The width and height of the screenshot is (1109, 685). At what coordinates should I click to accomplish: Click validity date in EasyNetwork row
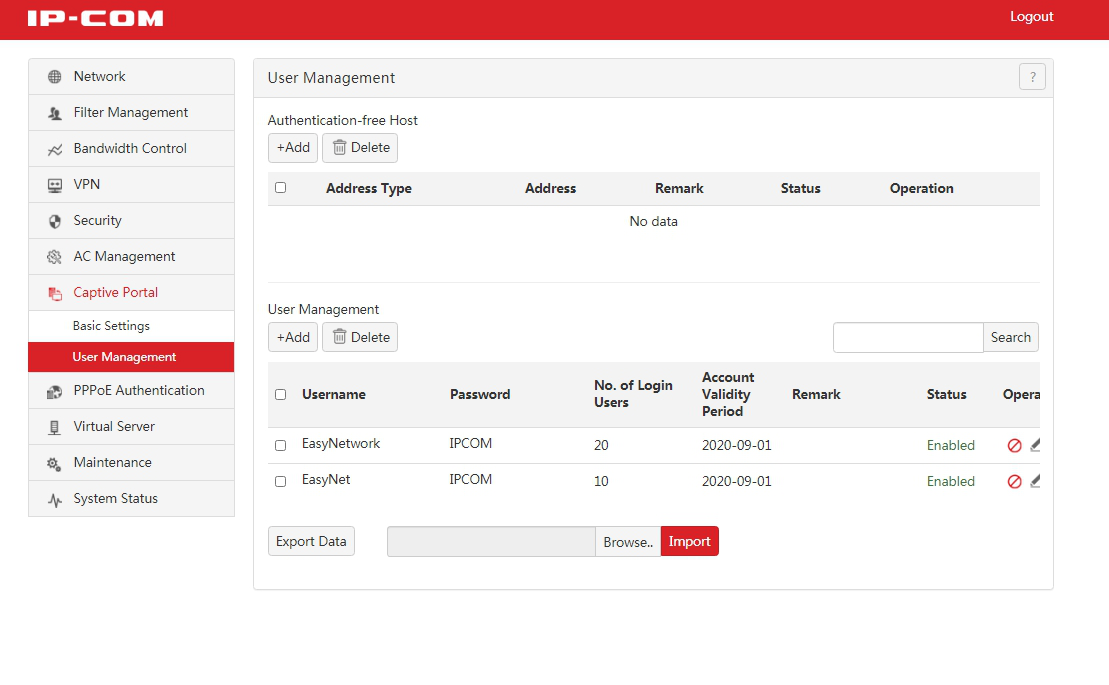(736, 445)
